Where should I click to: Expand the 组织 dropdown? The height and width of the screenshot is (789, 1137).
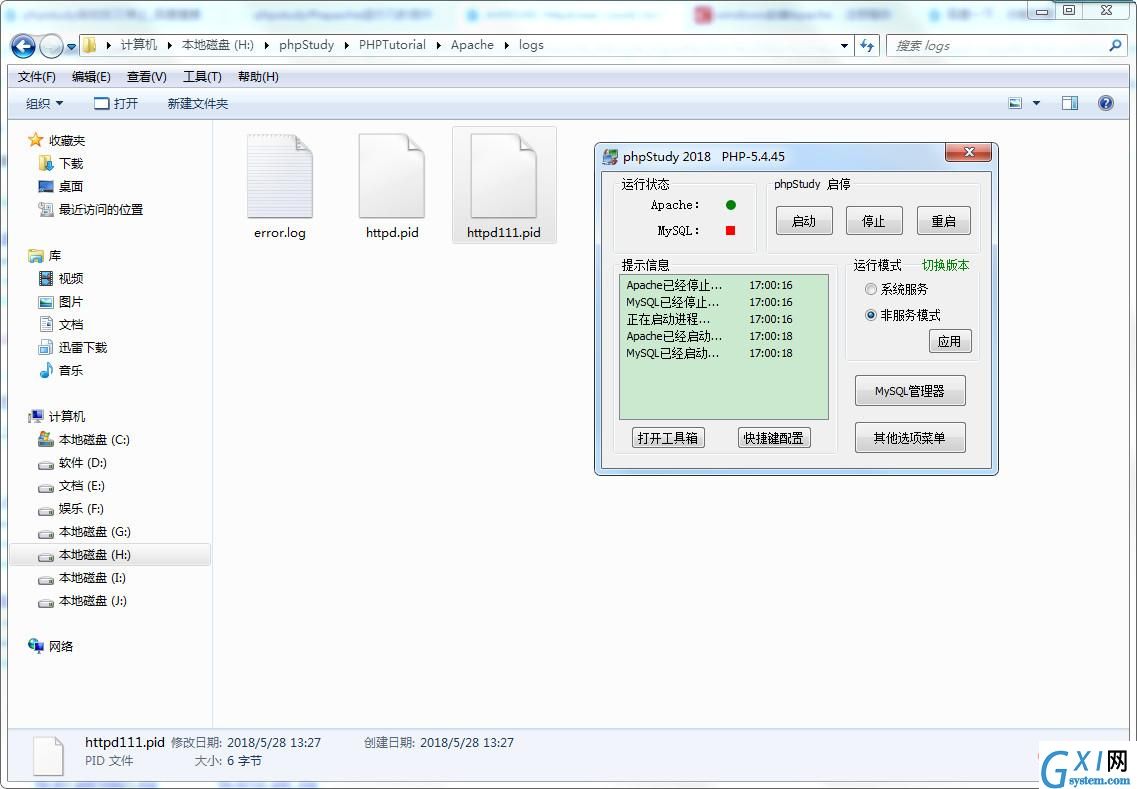pyautogui.click(x=44, y=104)
